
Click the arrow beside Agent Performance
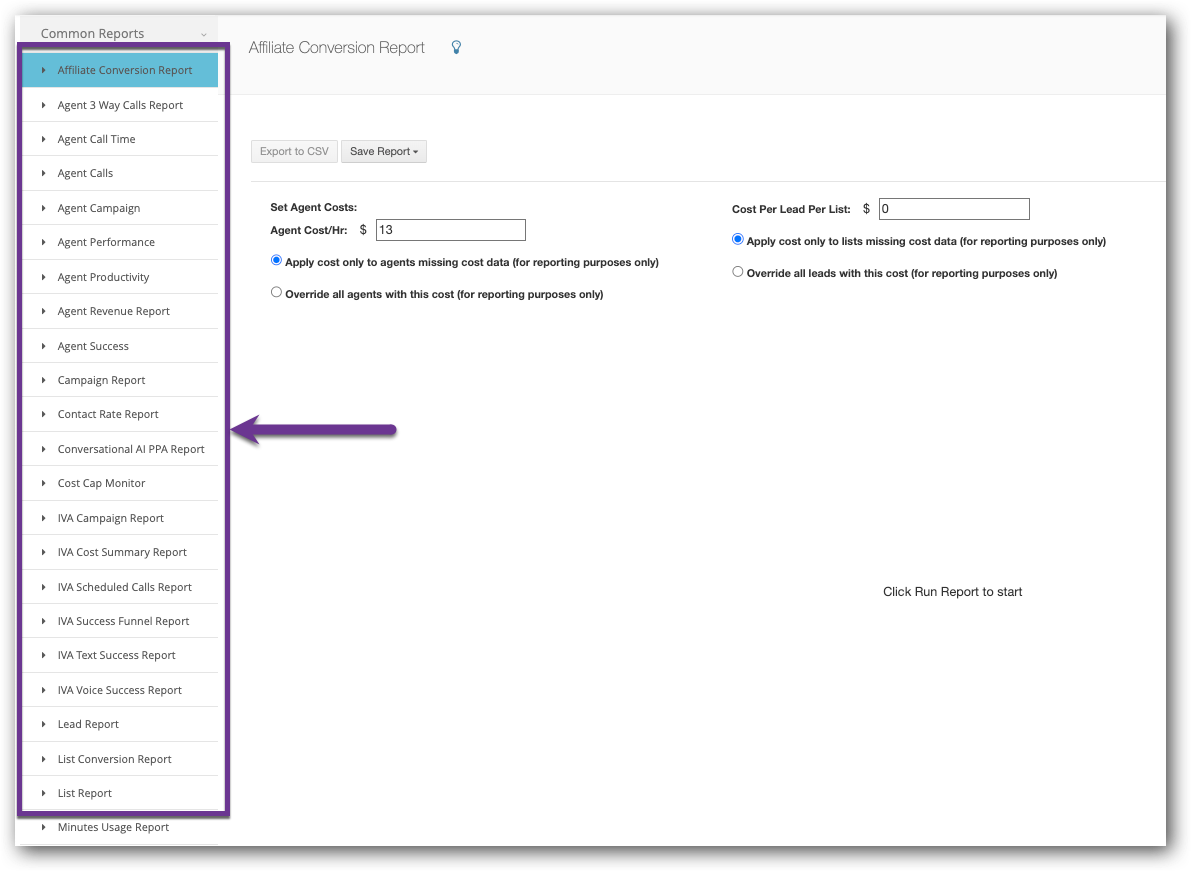tap(43, 242)
